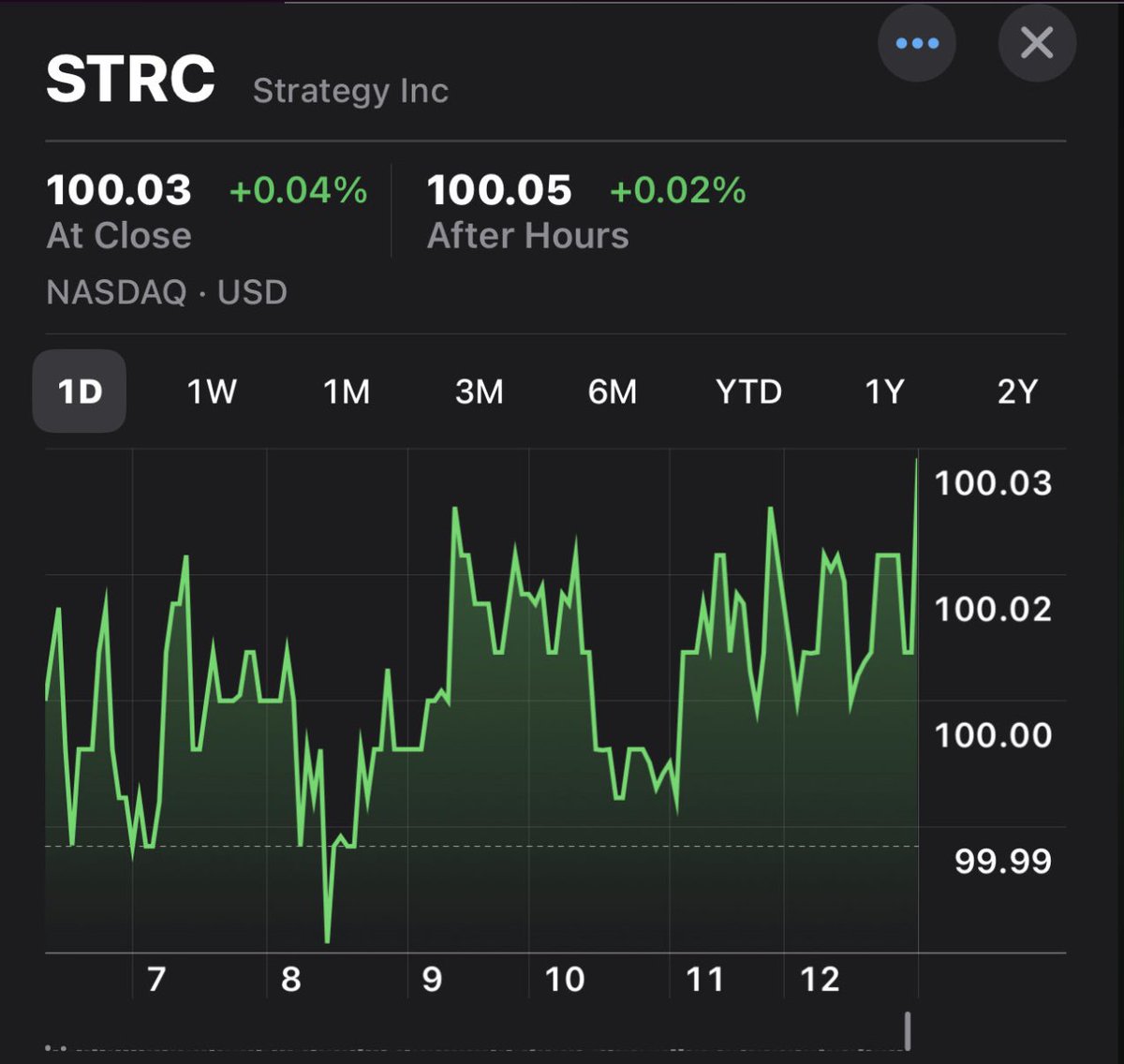Tap the 100.03 y-axis label

994,483
